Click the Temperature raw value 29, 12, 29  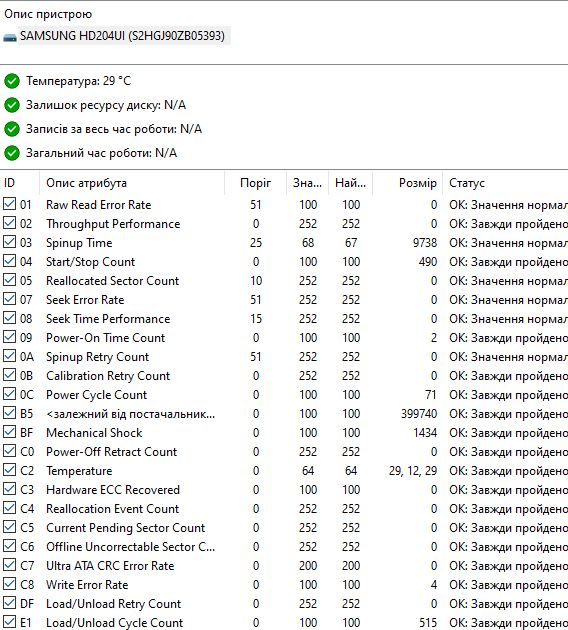pos(413,471)
